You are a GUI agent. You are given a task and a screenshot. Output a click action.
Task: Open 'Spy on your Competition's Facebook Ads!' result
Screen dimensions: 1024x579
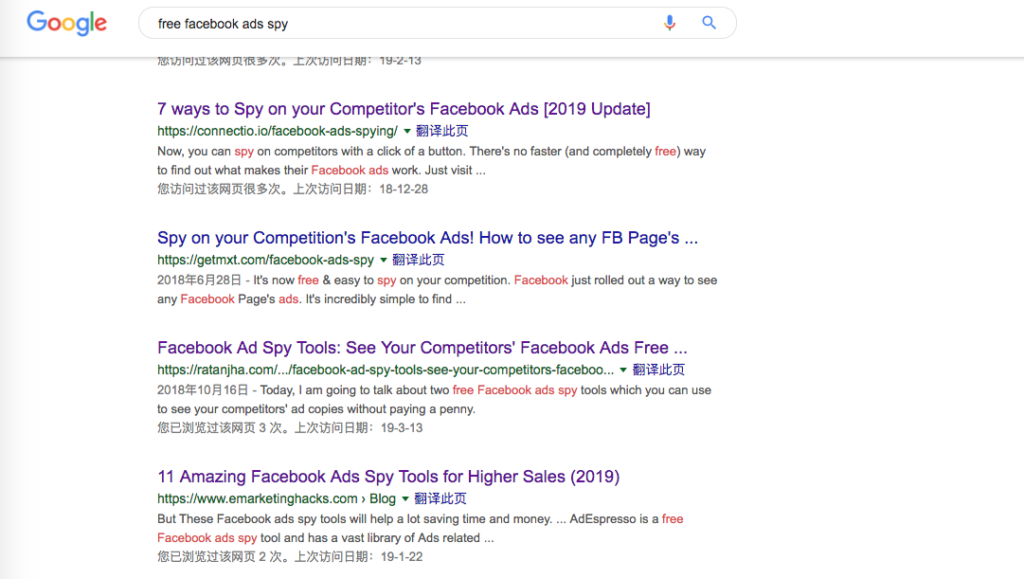428,238
